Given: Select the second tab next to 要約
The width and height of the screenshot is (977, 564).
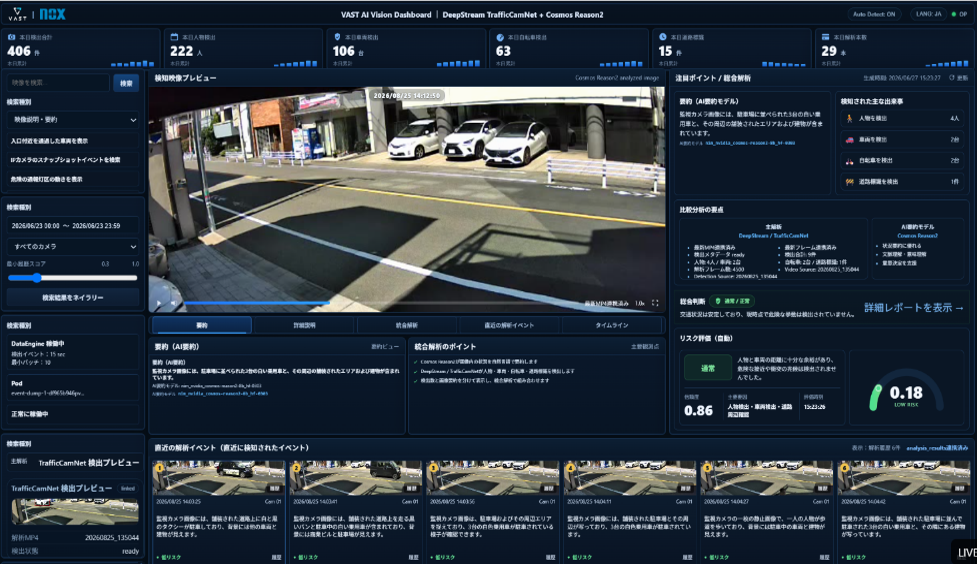Looking at the screenshot, I should [304, 325].
